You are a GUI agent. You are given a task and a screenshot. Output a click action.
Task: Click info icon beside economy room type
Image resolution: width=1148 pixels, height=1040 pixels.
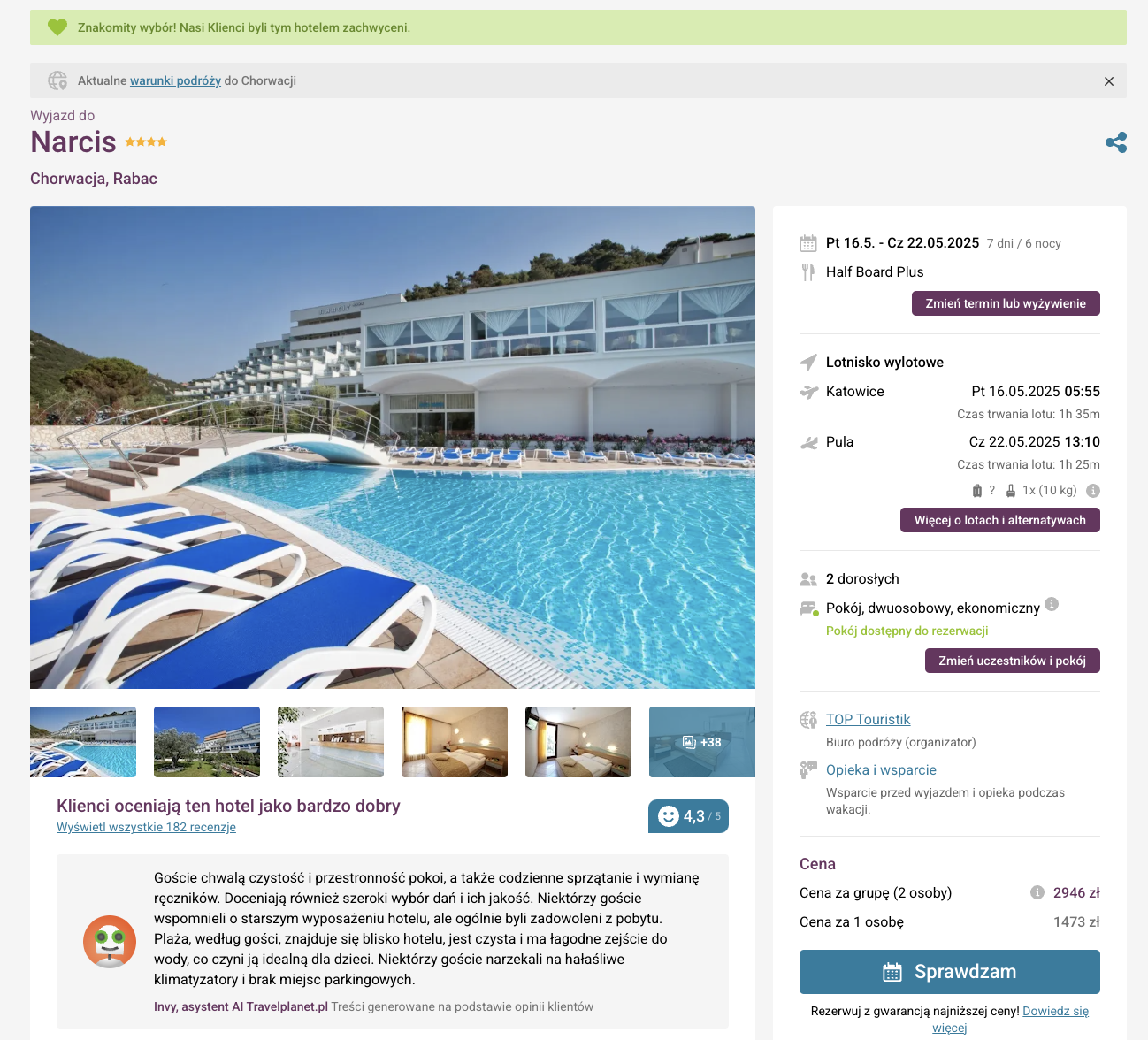pos(1052,604)
